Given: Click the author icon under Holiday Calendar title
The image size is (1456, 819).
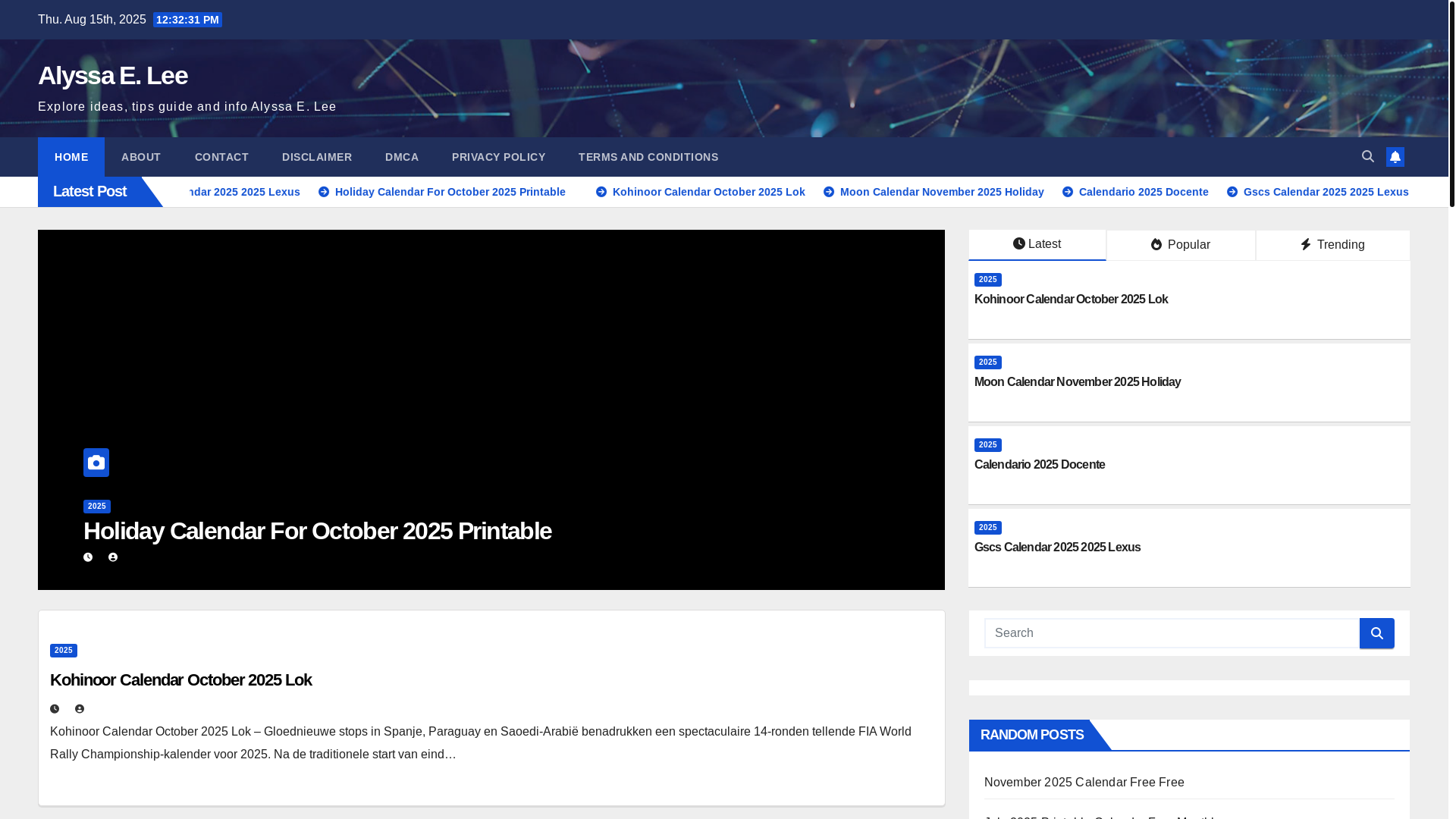Looking at the screenshot, I should click(x=113, y=557).
